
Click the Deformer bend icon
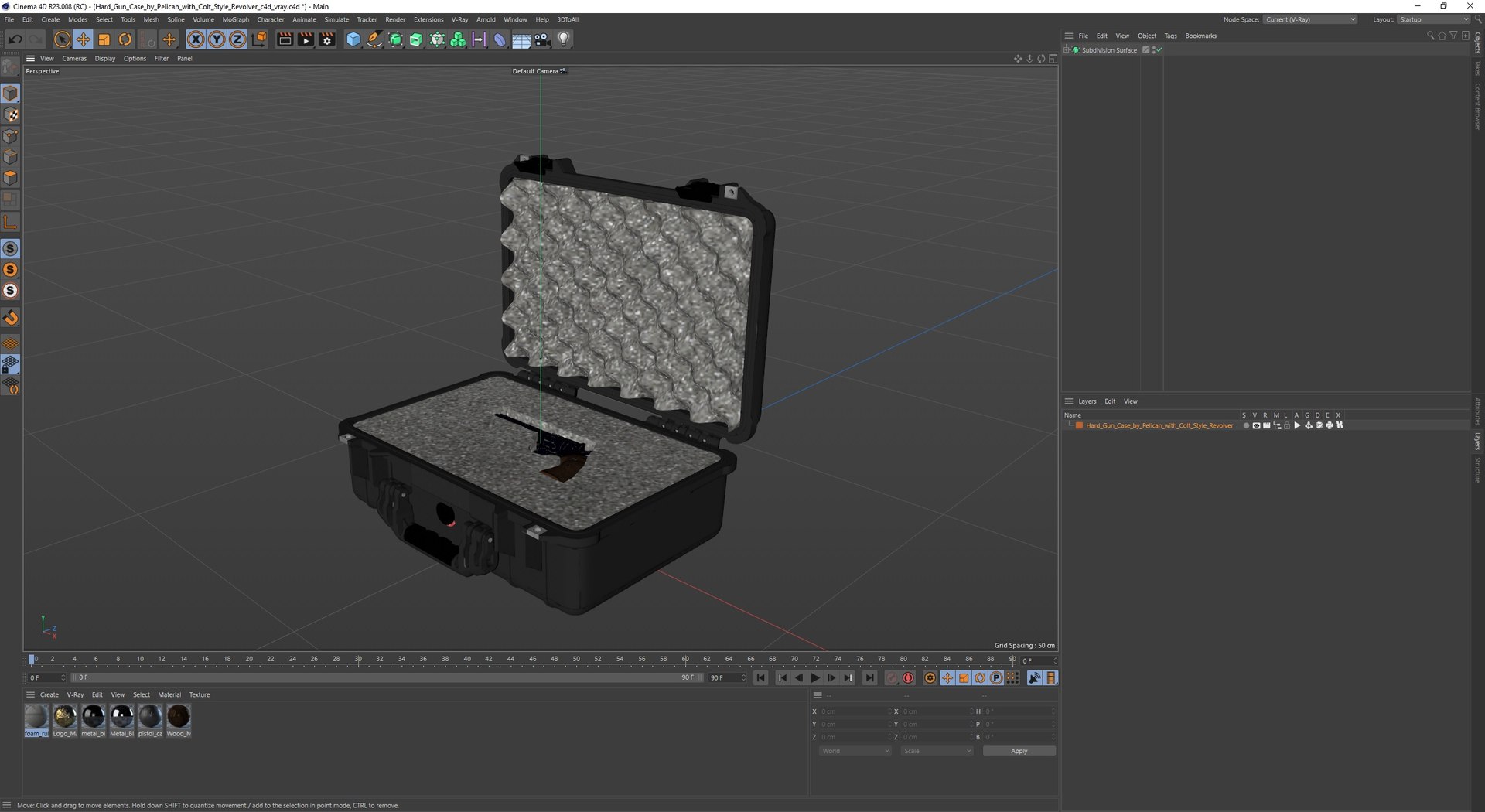500,39
